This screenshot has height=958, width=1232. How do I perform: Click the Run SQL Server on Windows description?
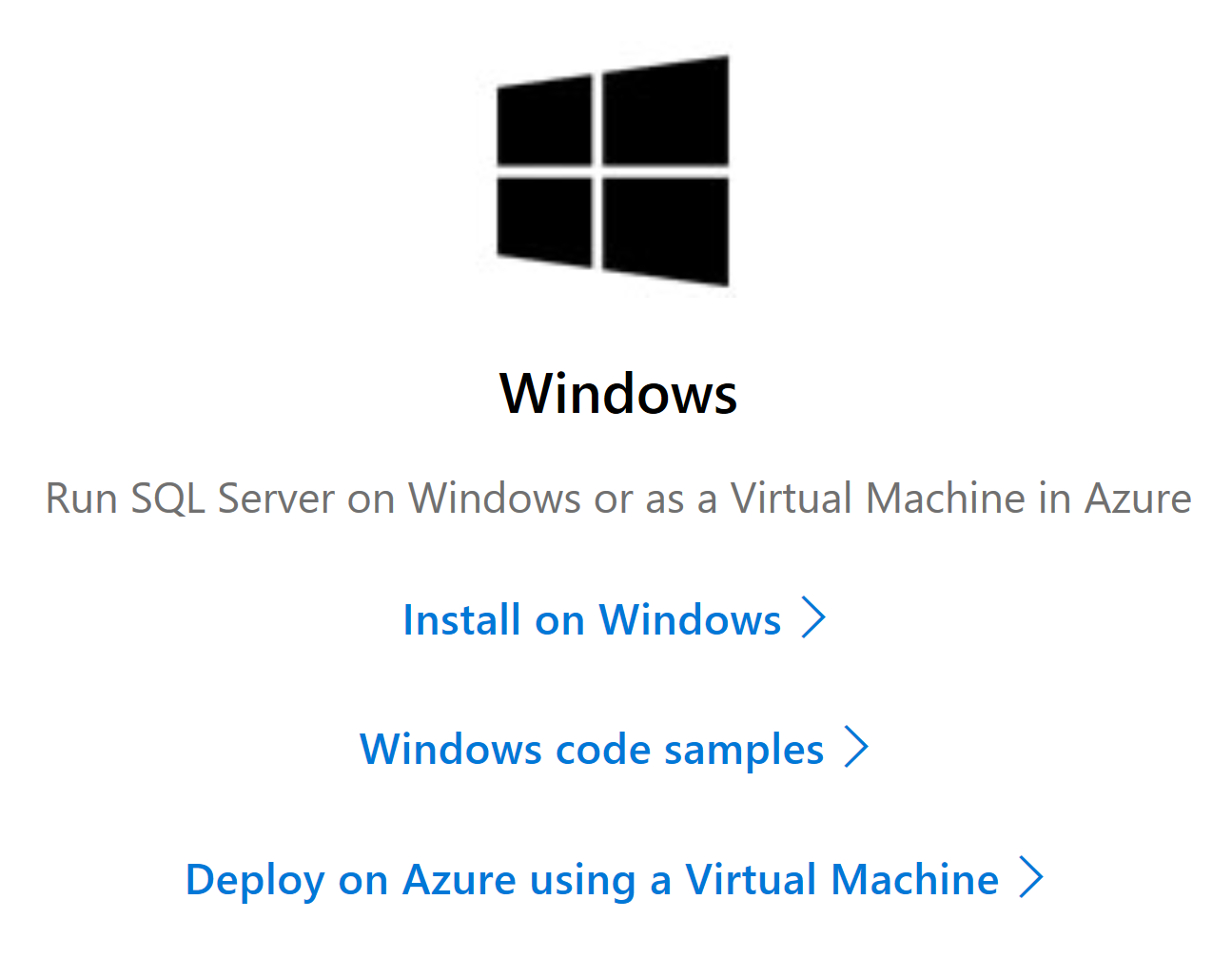618,499
